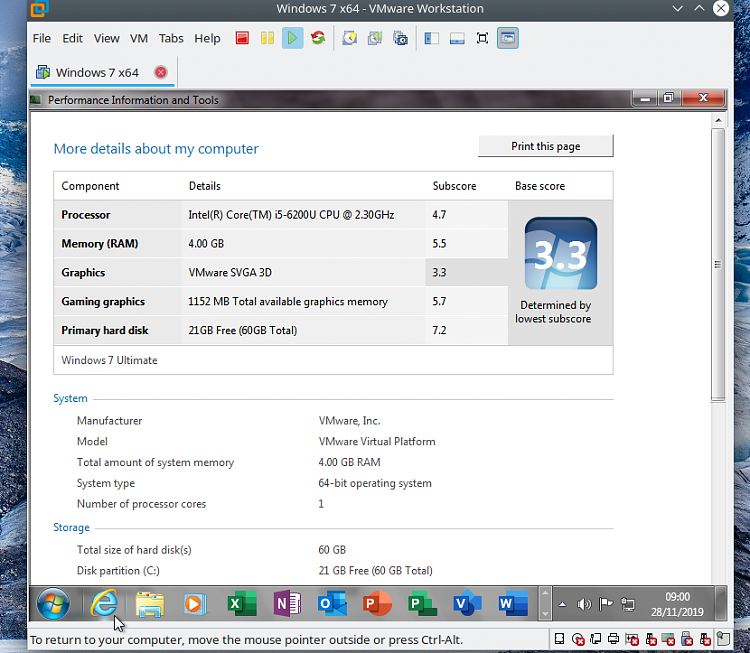This screenshot has height=653, width=750.
Task: Open the VM menu
Action: (x=139, y=38)
